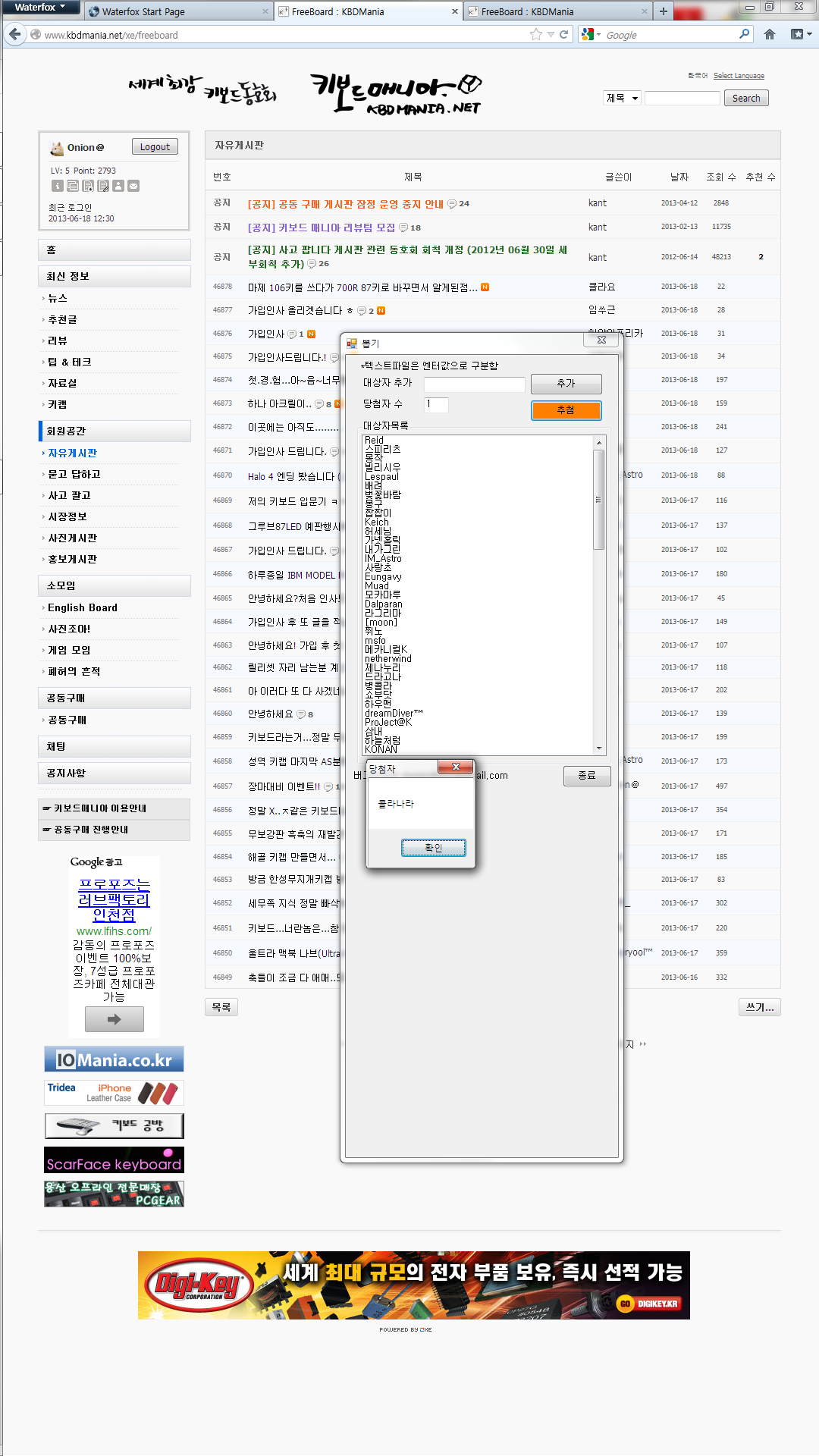This screenshot has width=819, height=1456.
Task: Open the bookmarks menu toolbar icon
Action: (801, 34)
